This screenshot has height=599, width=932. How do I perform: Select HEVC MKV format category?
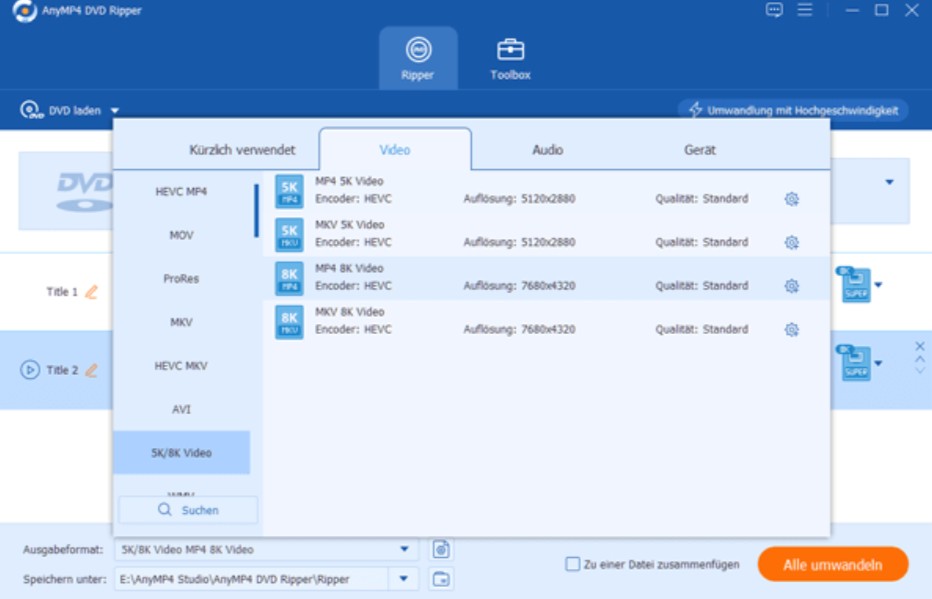(181, 365)
